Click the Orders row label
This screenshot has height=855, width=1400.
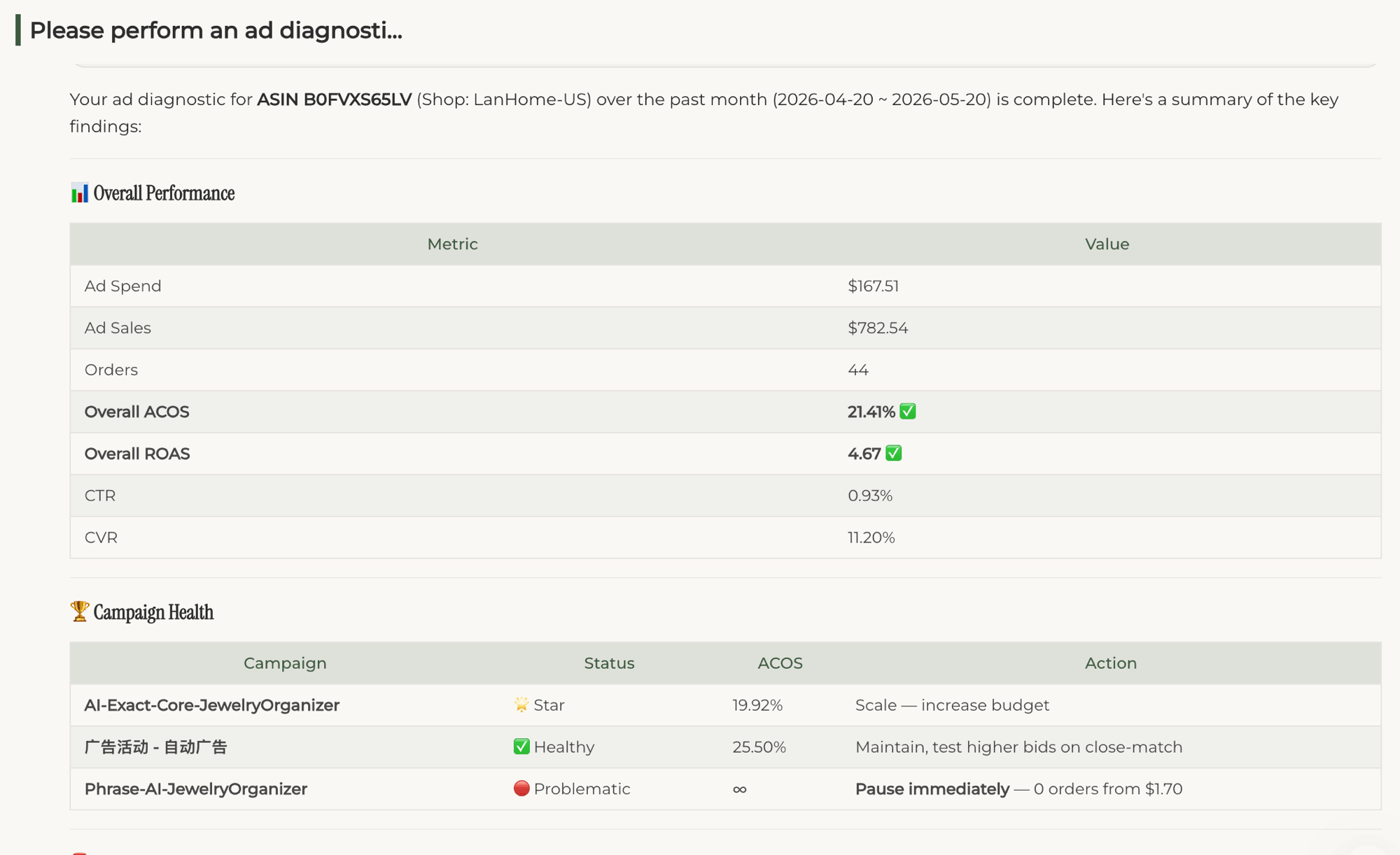click(x=111, y=370)
